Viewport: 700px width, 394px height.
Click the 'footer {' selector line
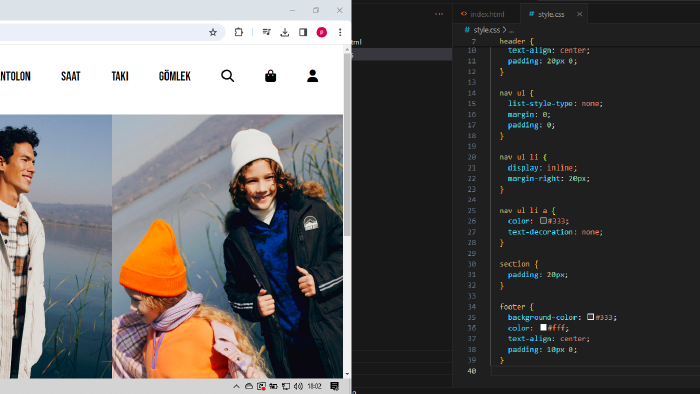click(x=517, y=307)
